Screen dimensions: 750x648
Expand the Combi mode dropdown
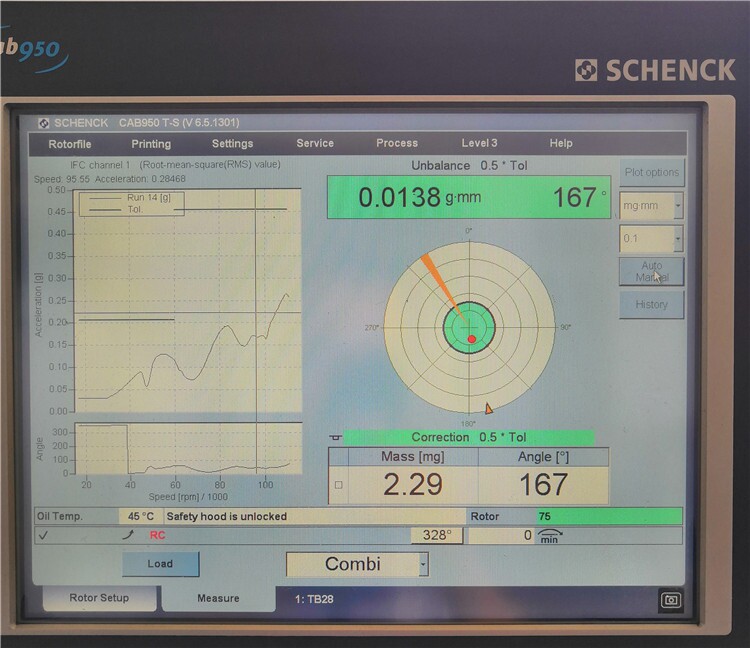[x=423, y=564]
